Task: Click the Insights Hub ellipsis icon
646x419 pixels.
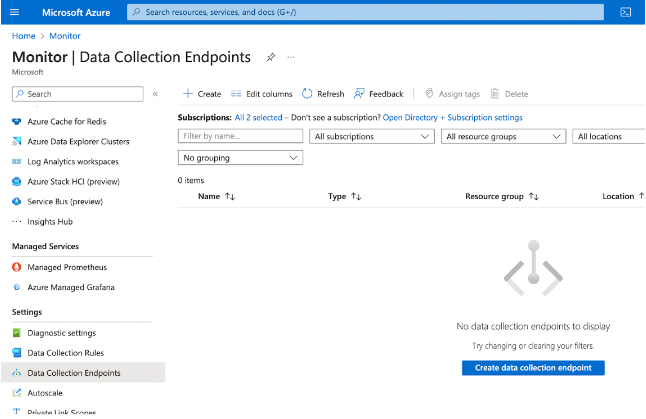Action: click(16, 222)
